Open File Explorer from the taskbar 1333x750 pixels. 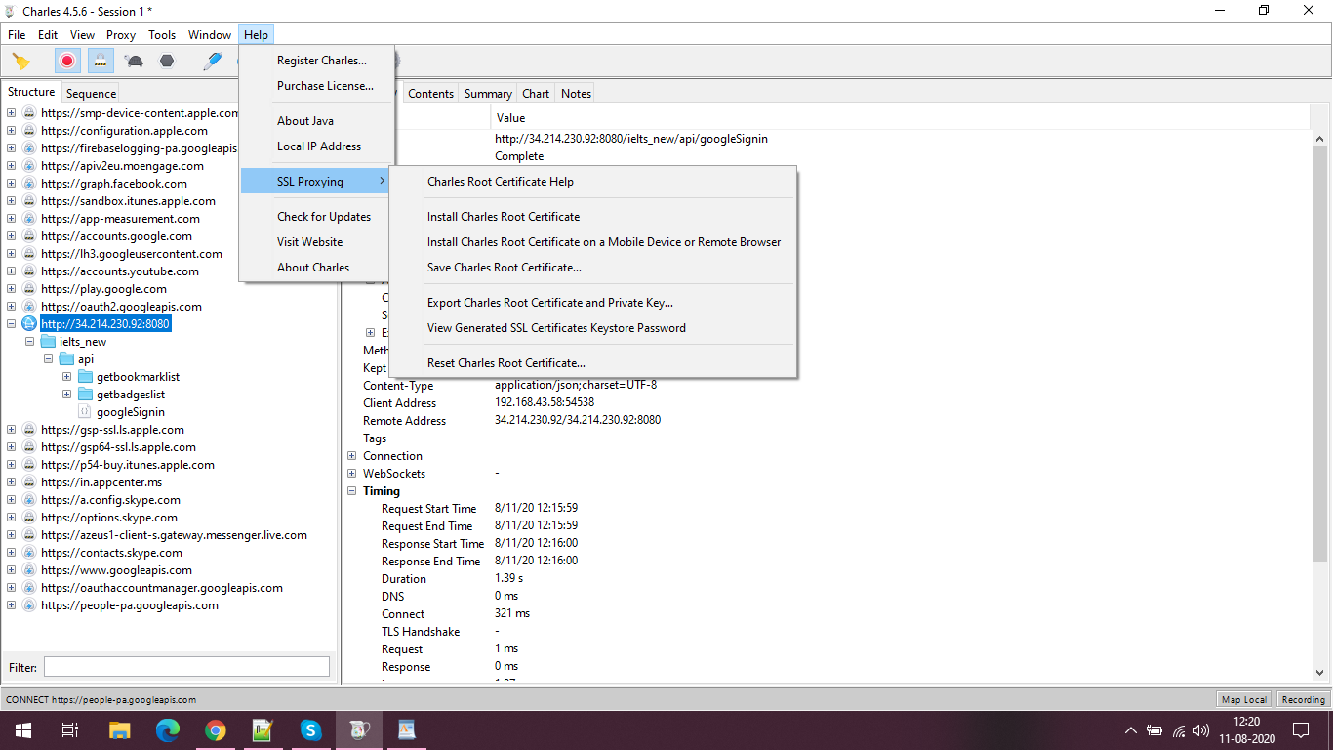[119, 730]
